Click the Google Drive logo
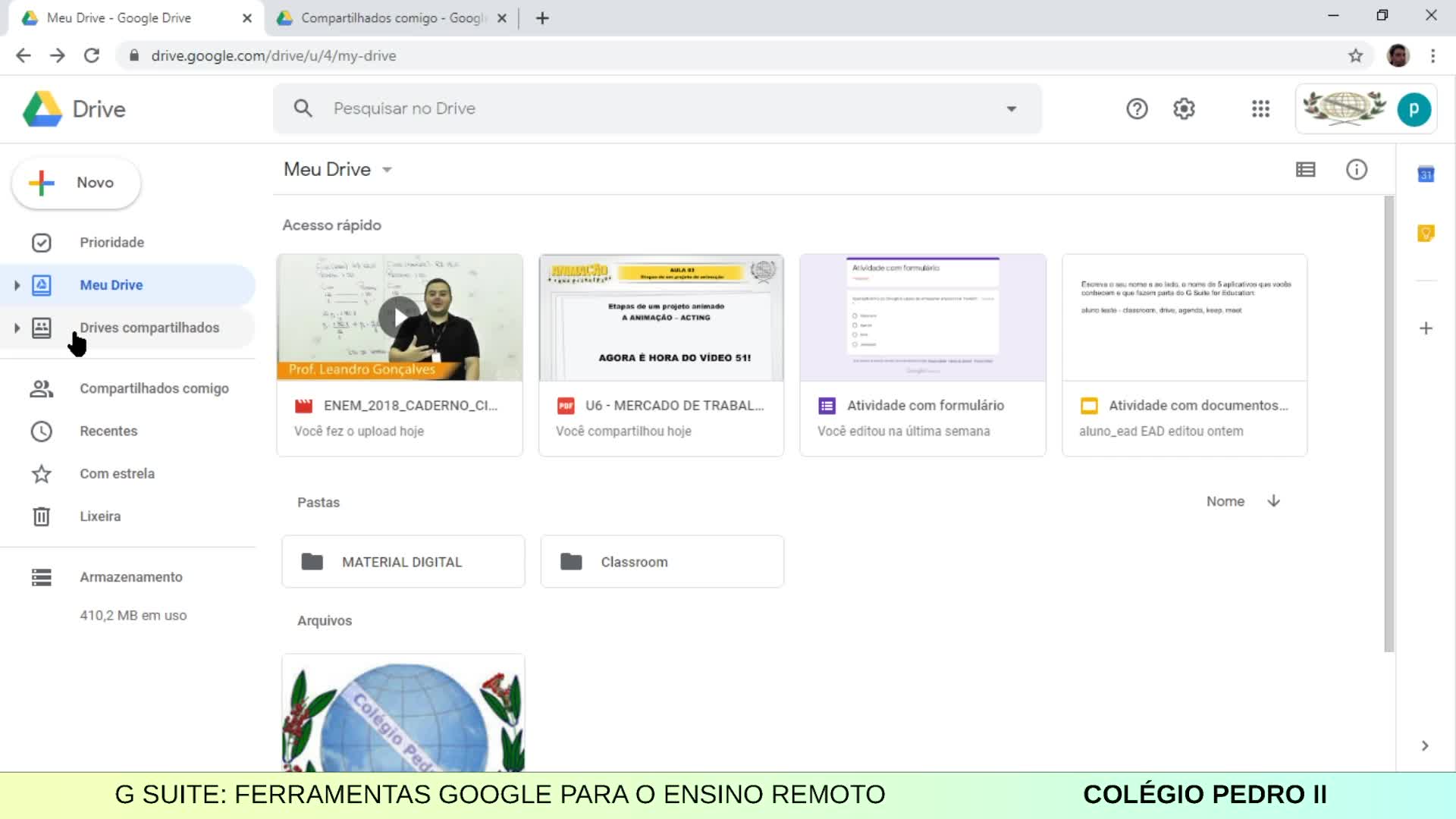Viewport: 1456px width, 819px height. (74, 109)
